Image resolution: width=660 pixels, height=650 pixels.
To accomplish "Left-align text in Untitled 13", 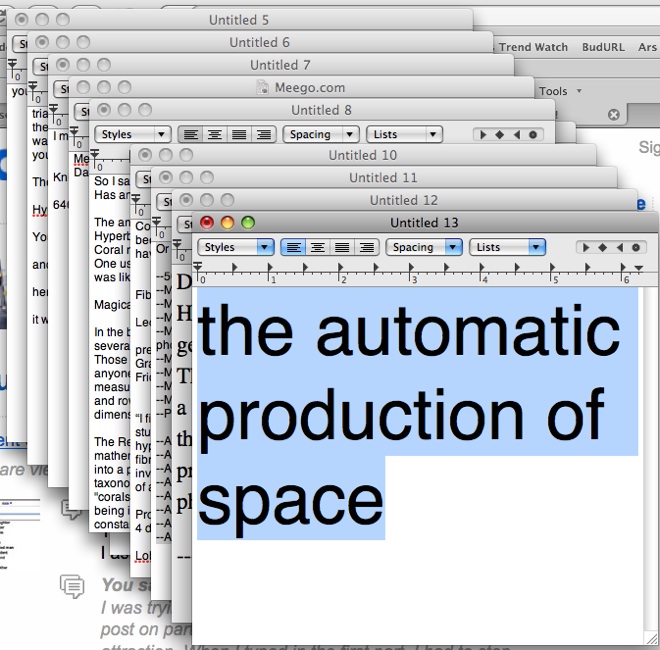I will 293,247.
